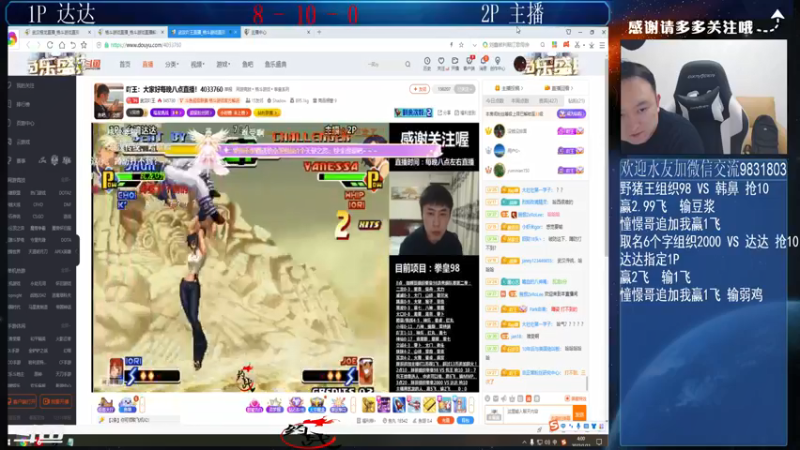Click the Douyu header search box
The width and height of the screenshot is (800, 450).
(390, 64)
